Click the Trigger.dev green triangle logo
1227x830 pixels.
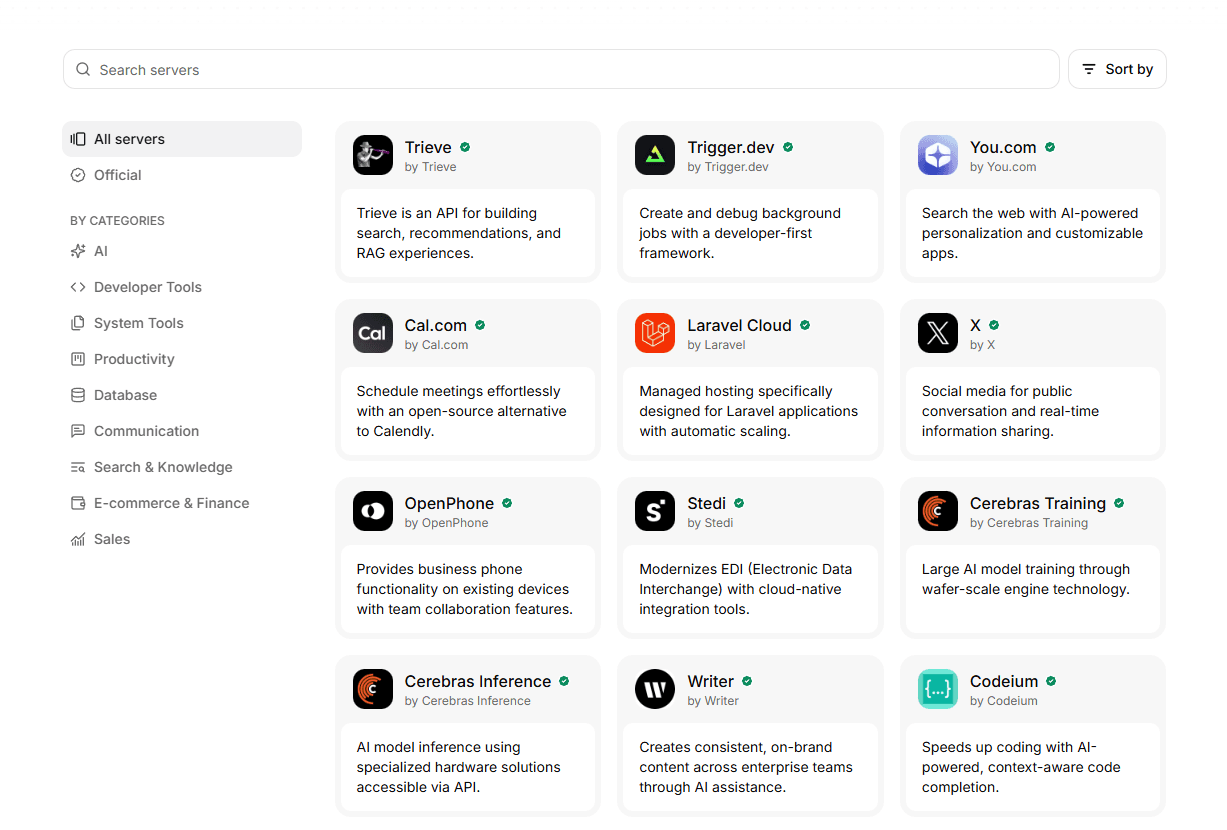655,155
